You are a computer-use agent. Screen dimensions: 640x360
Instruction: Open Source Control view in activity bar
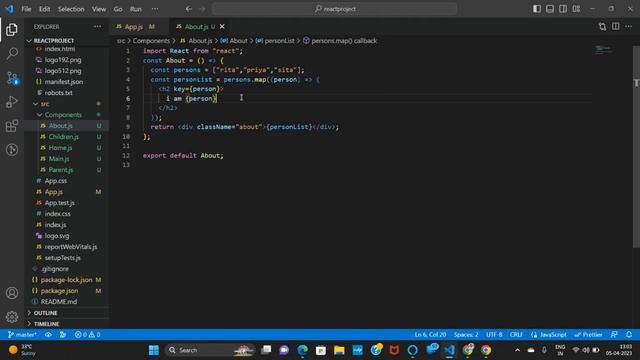click(x=12, y=78)
